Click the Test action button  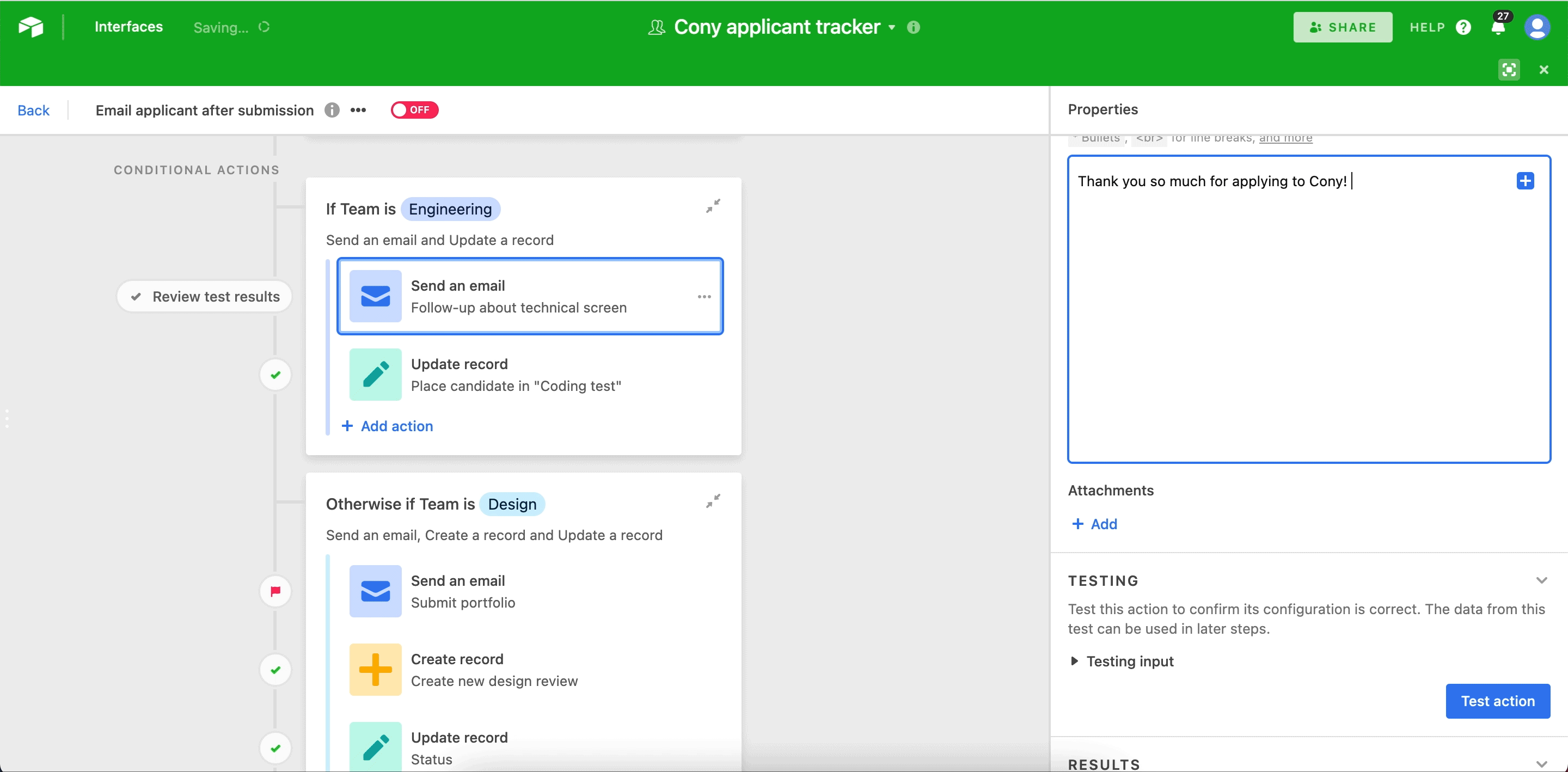pyautogui.click(x=1497, y=701)
